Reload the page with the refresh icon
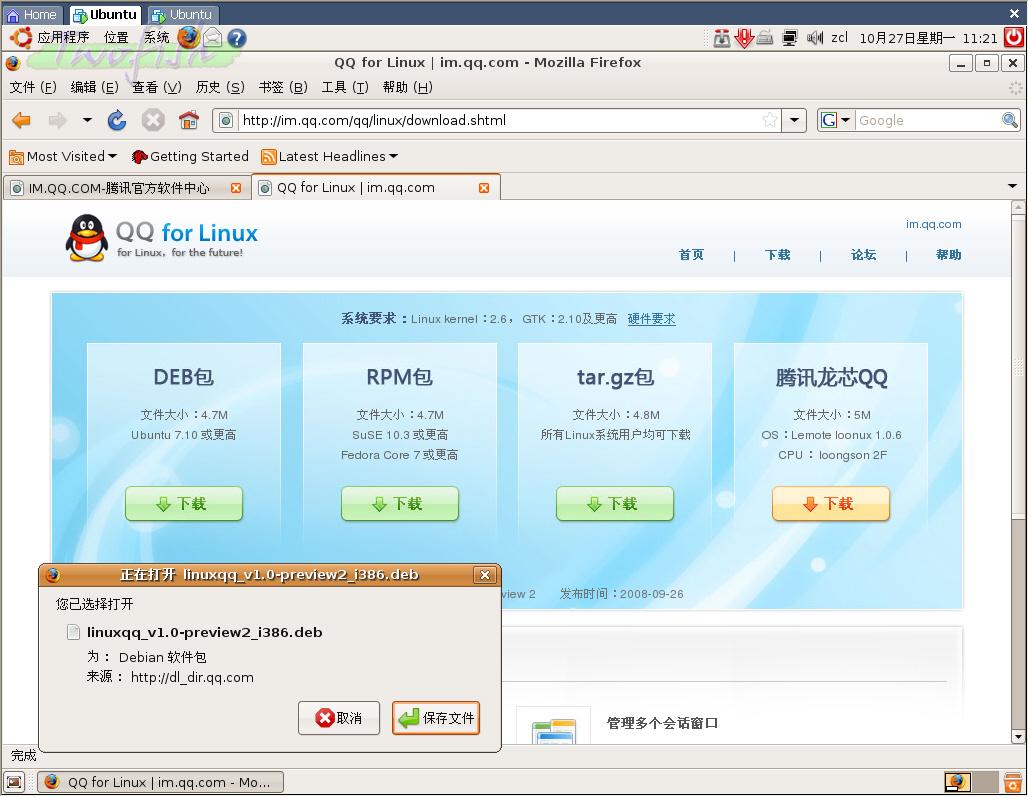1029x797 pixels. coord(117,120)
